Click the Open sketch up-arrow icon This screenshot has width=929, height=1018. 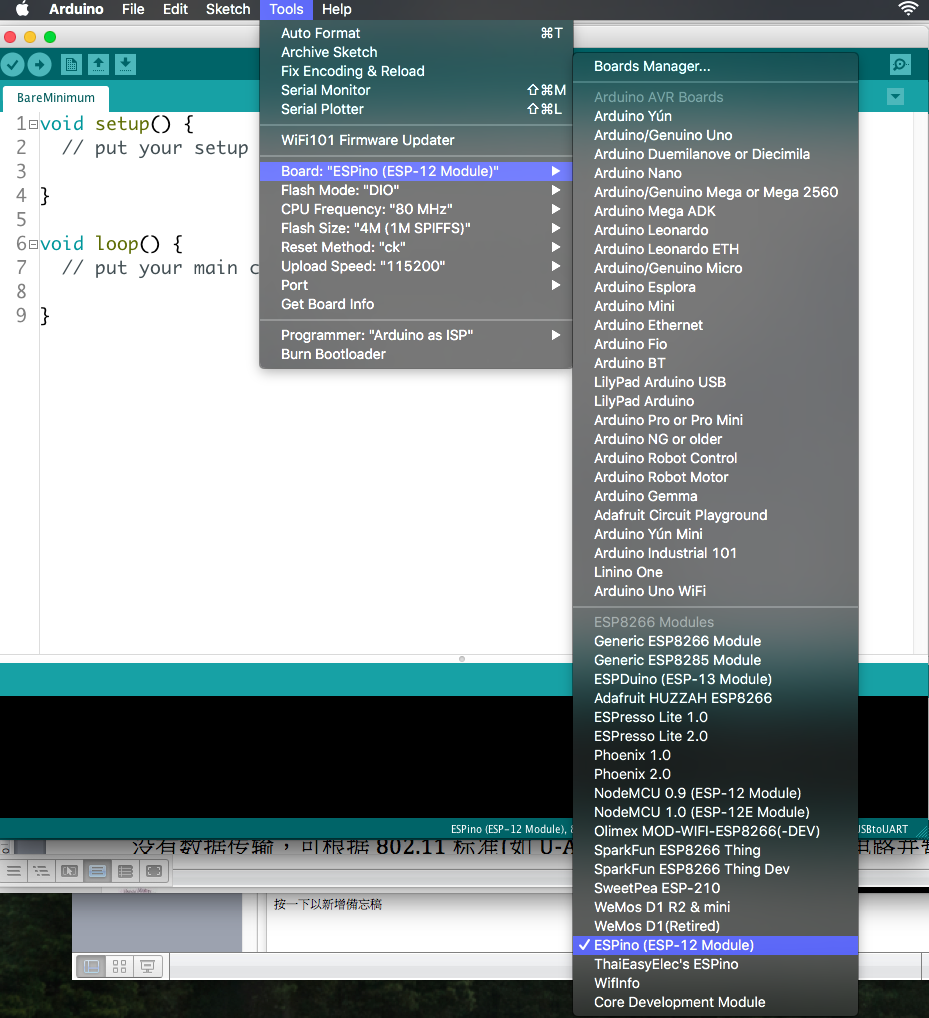pos(98,64)
